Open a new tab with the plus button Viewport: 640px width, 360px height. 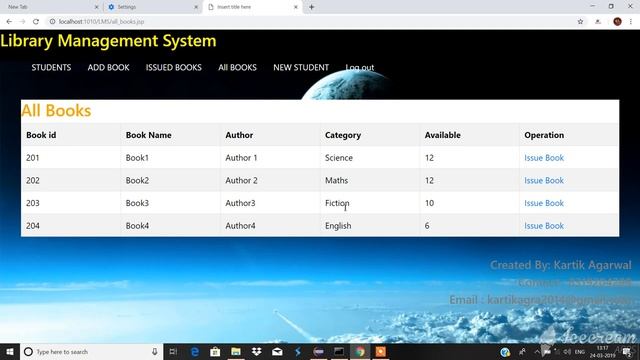click(311, 7)
